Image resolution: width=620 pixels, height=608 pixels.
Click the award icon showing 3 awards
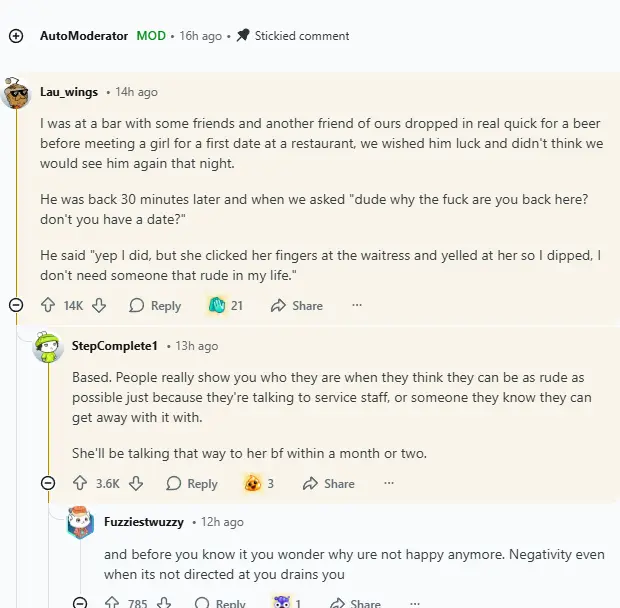(x=253, y=483)
